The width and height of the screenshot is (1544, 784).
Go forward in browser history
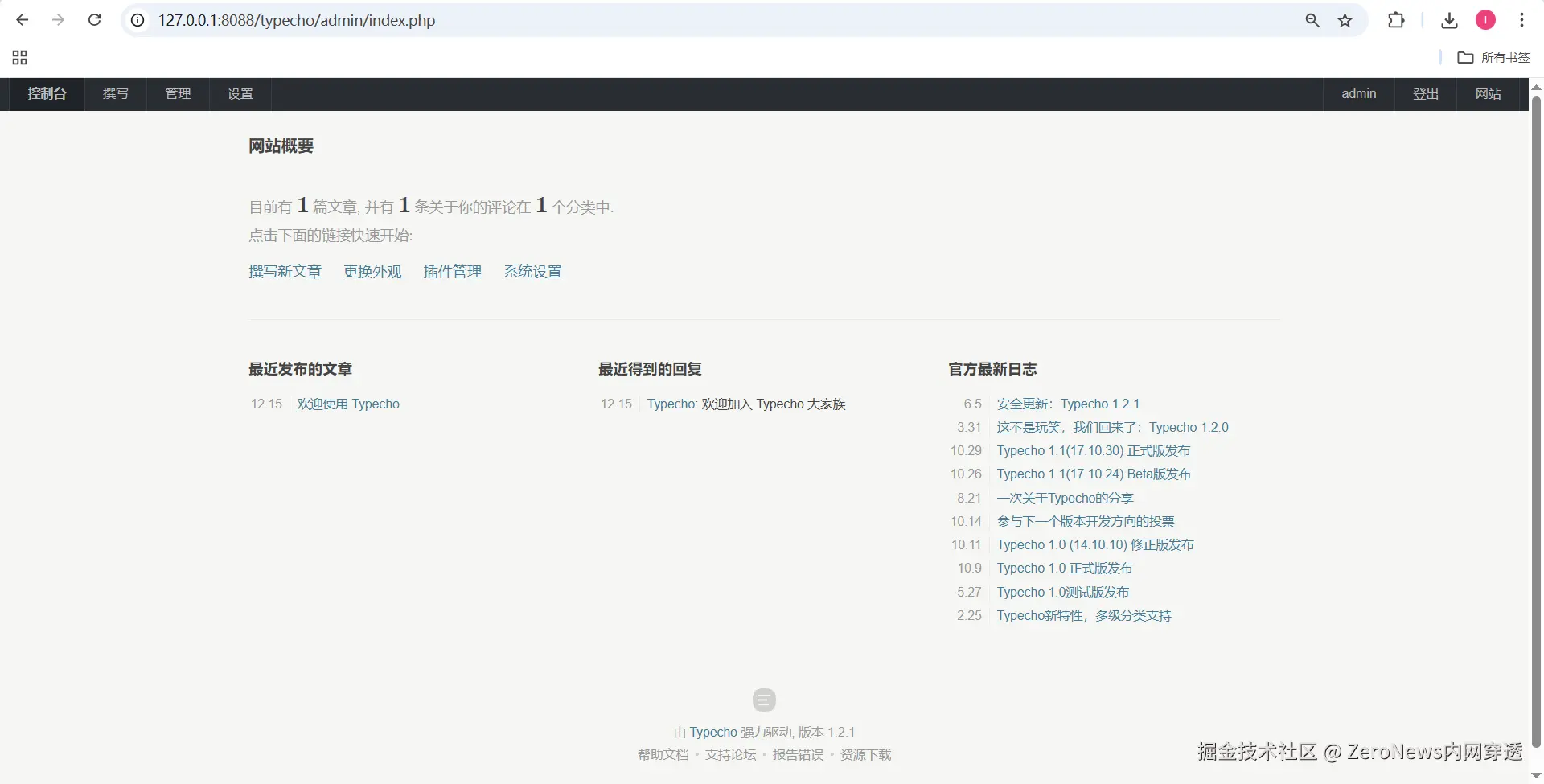coord(58,20)
